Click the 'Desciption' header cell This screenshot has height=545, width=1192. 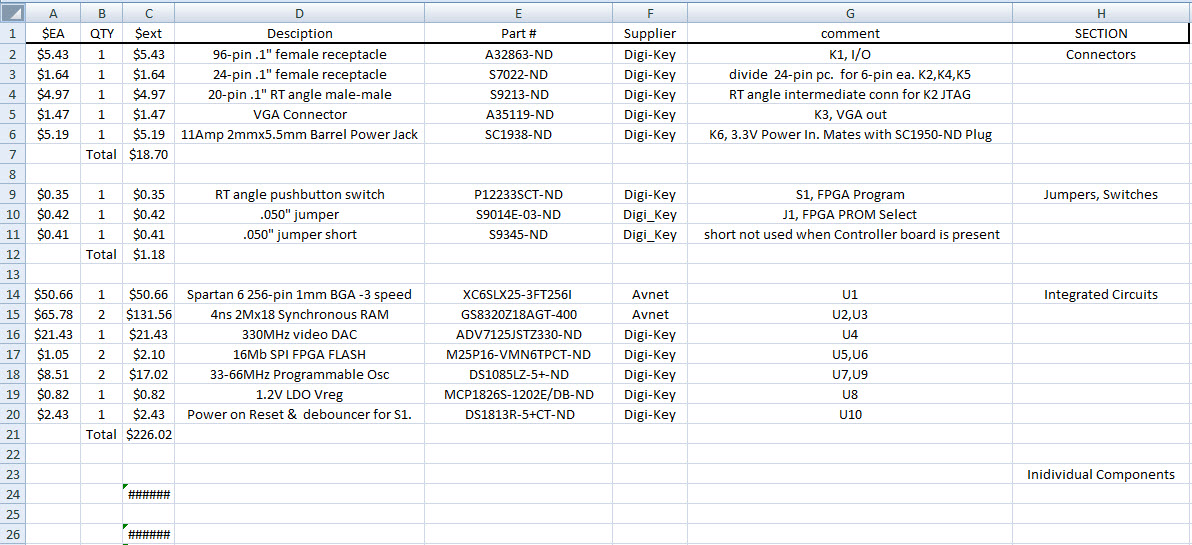299,34
